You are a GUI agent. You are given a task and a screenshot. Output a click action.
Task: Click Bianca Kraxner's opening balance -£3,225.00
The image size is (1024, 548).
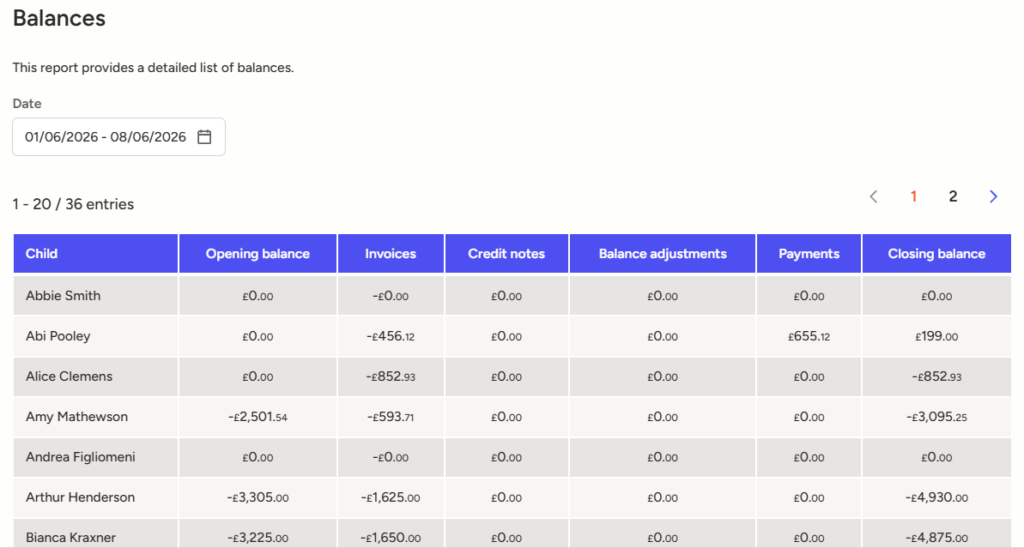(x=258, y=538)
